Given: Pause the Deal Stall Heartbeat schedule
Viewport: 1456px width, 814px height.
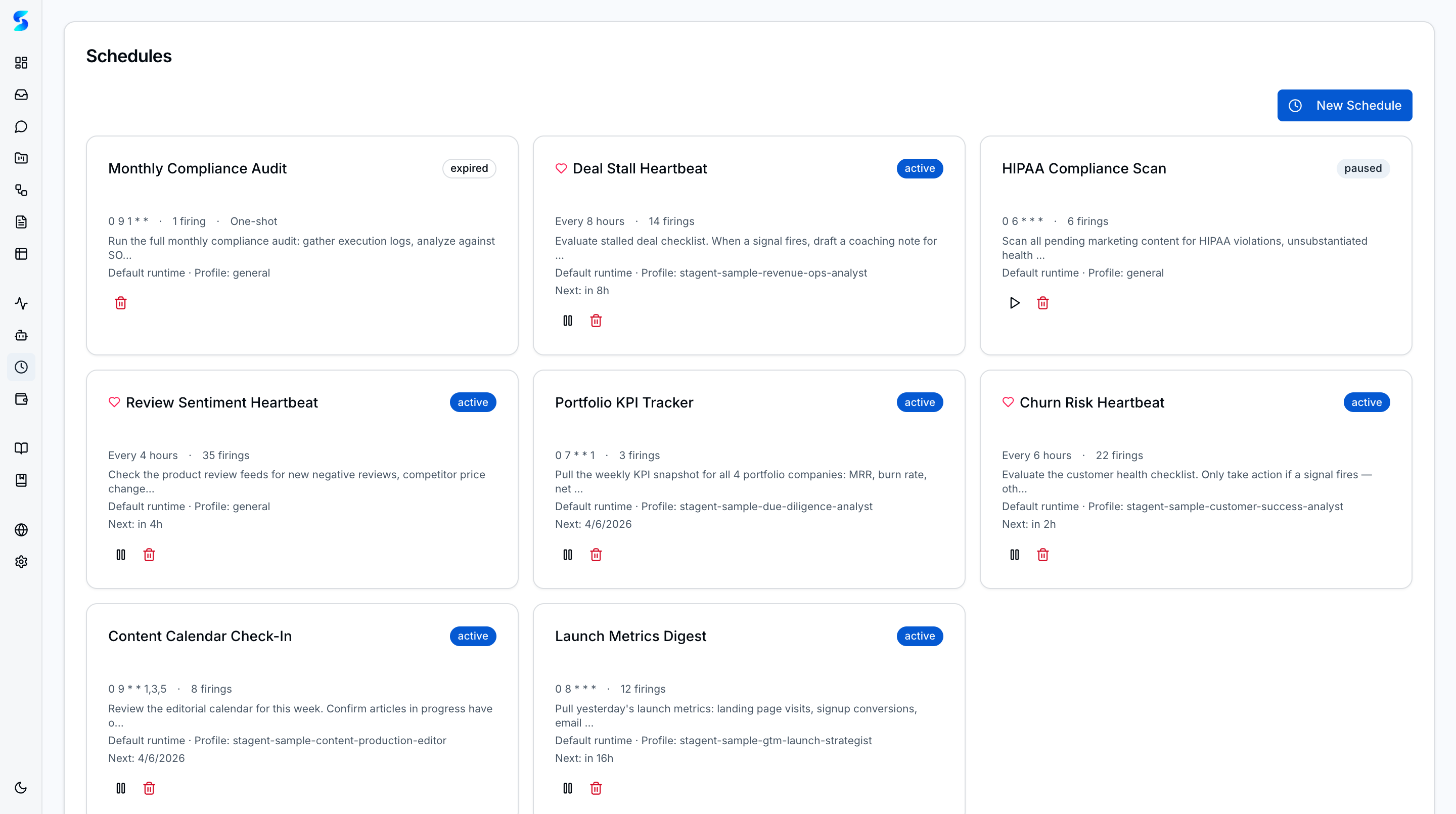Looking at the screenshot, I should tap(567, 321).
